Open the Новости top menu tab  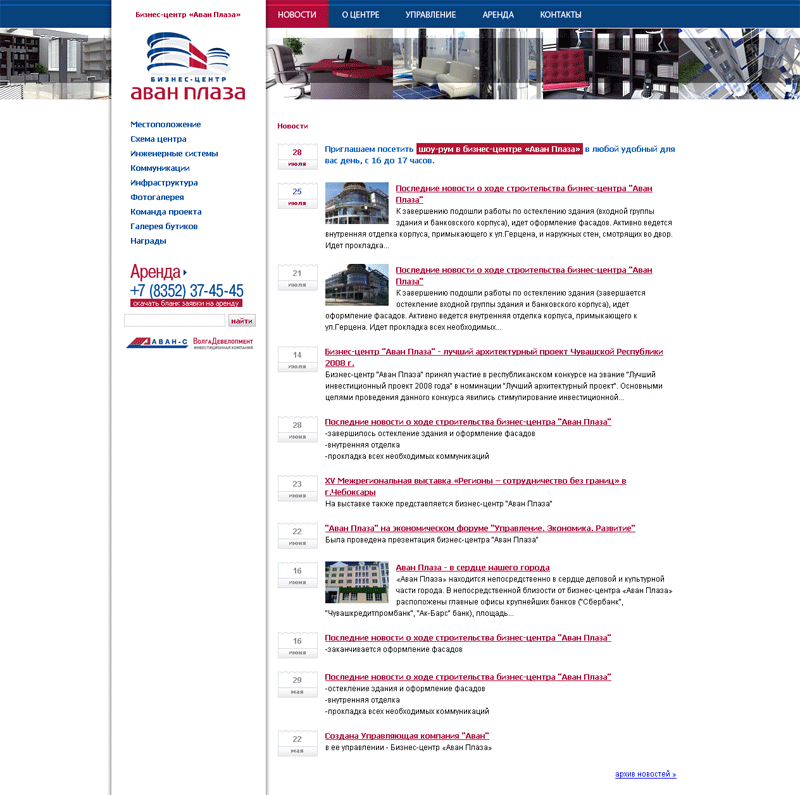[x=297, y=14]
